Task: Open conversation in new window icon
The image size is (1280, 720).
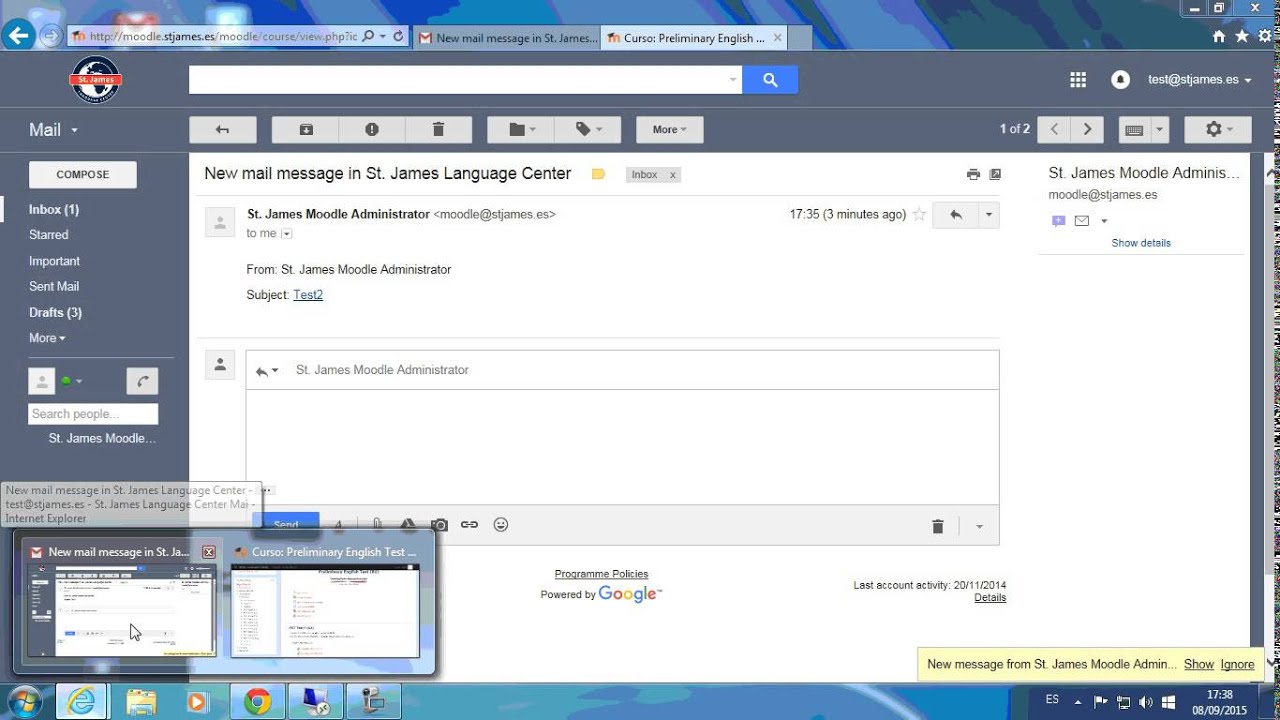Action: pyautogui.click(x=995, y=174)
